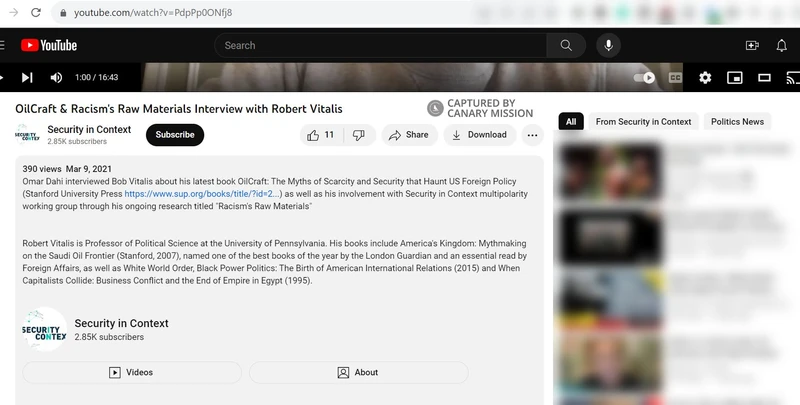
Task: Open the Stanford University Press sup.org link
Action: point(202,194)
